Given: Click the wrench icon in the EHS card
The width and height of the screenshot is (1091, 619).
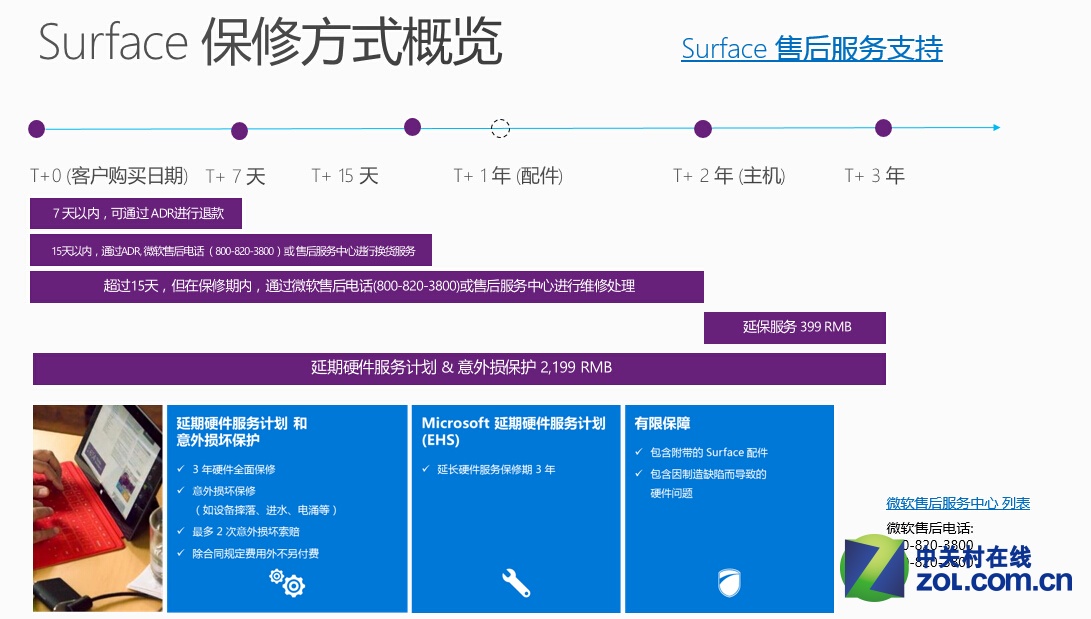Looking at the screenshot, I should (516, 583).
